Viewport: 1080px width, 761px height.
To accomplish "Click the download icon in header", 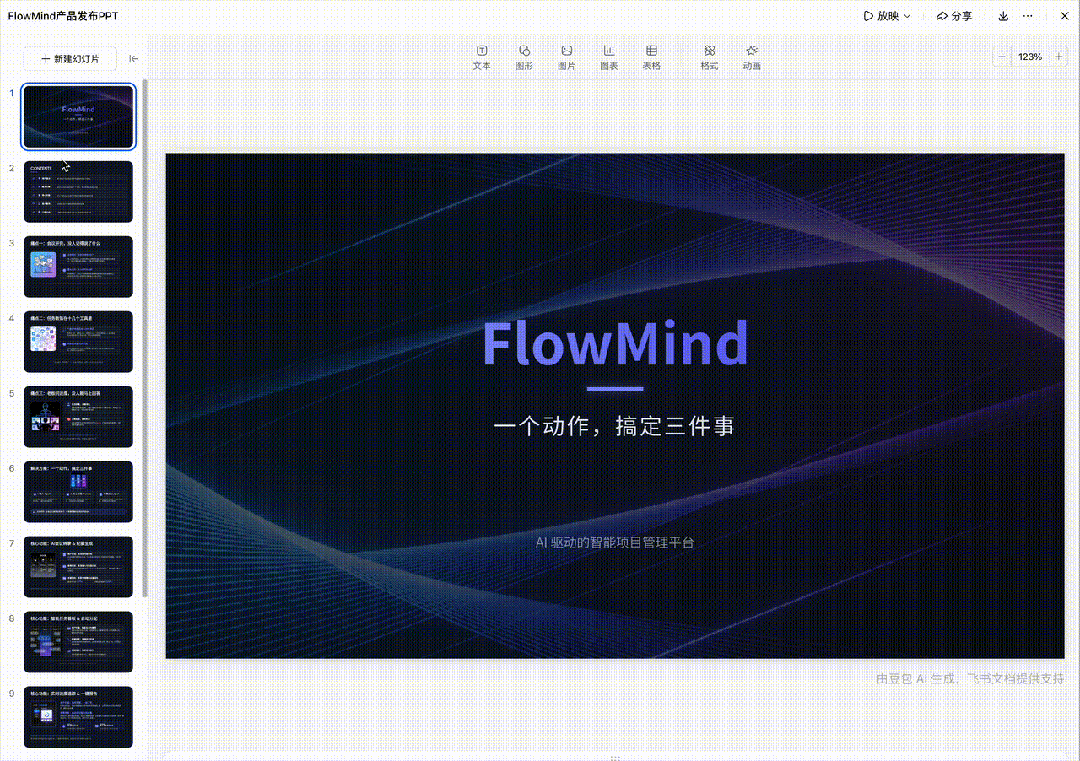I will pos(1003,16).
